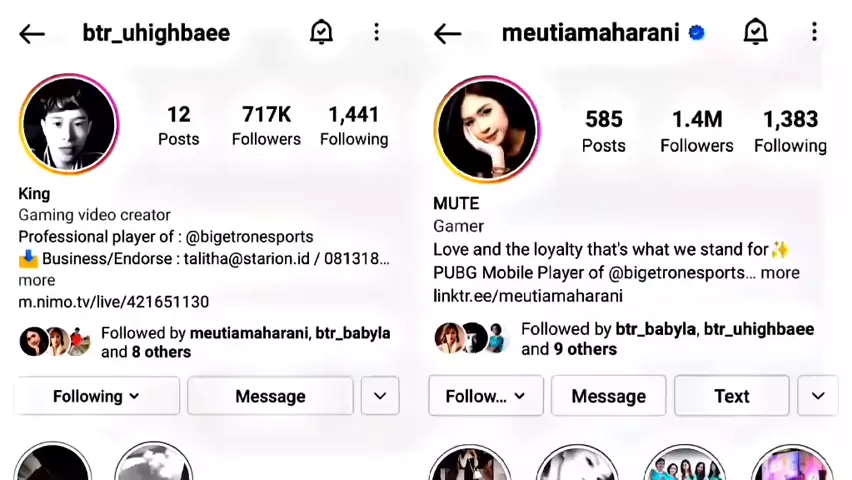The width and height of the screenshot is (852, 480).
Task: Message btr_uhighbaee
Action: coord(270,396)
